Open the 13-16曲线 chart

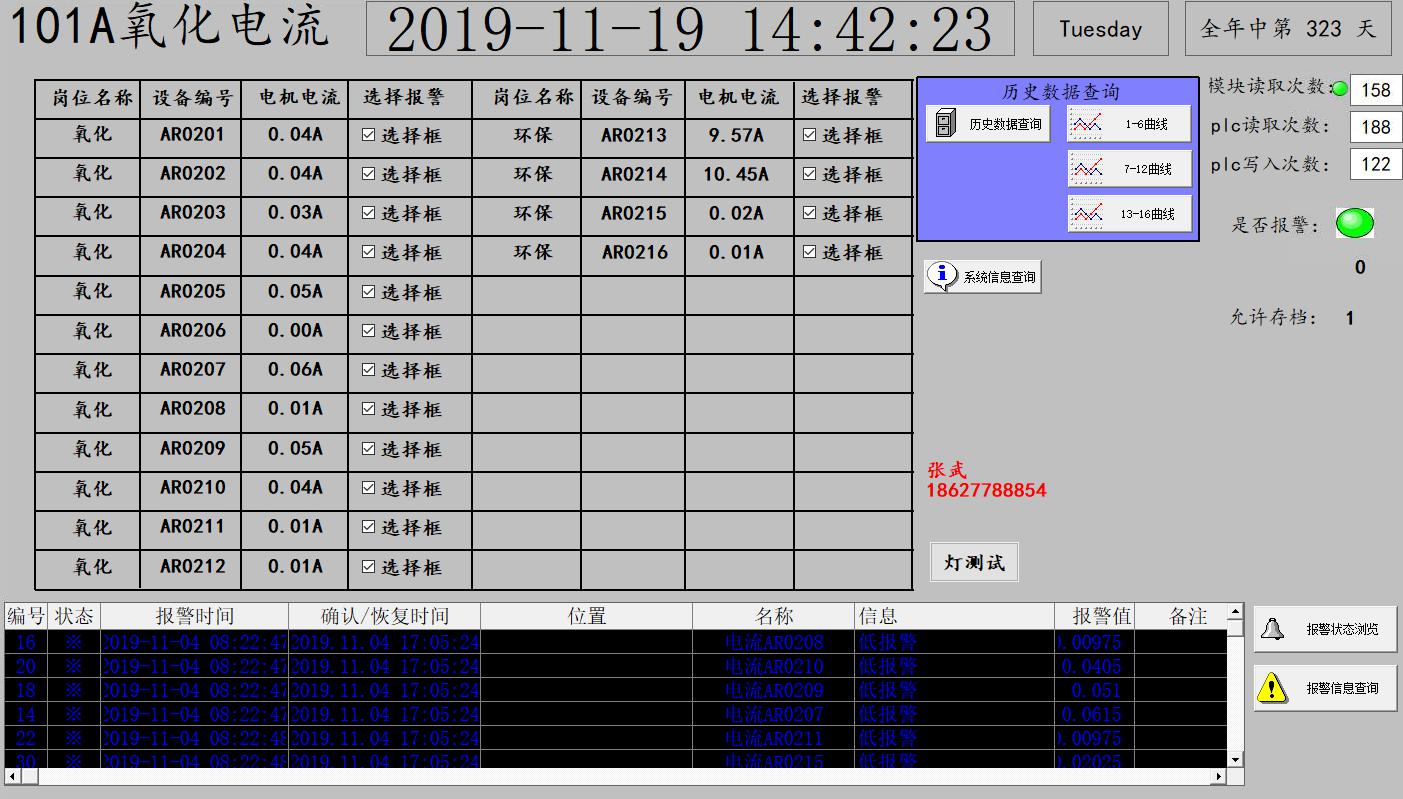(1129, 214)
